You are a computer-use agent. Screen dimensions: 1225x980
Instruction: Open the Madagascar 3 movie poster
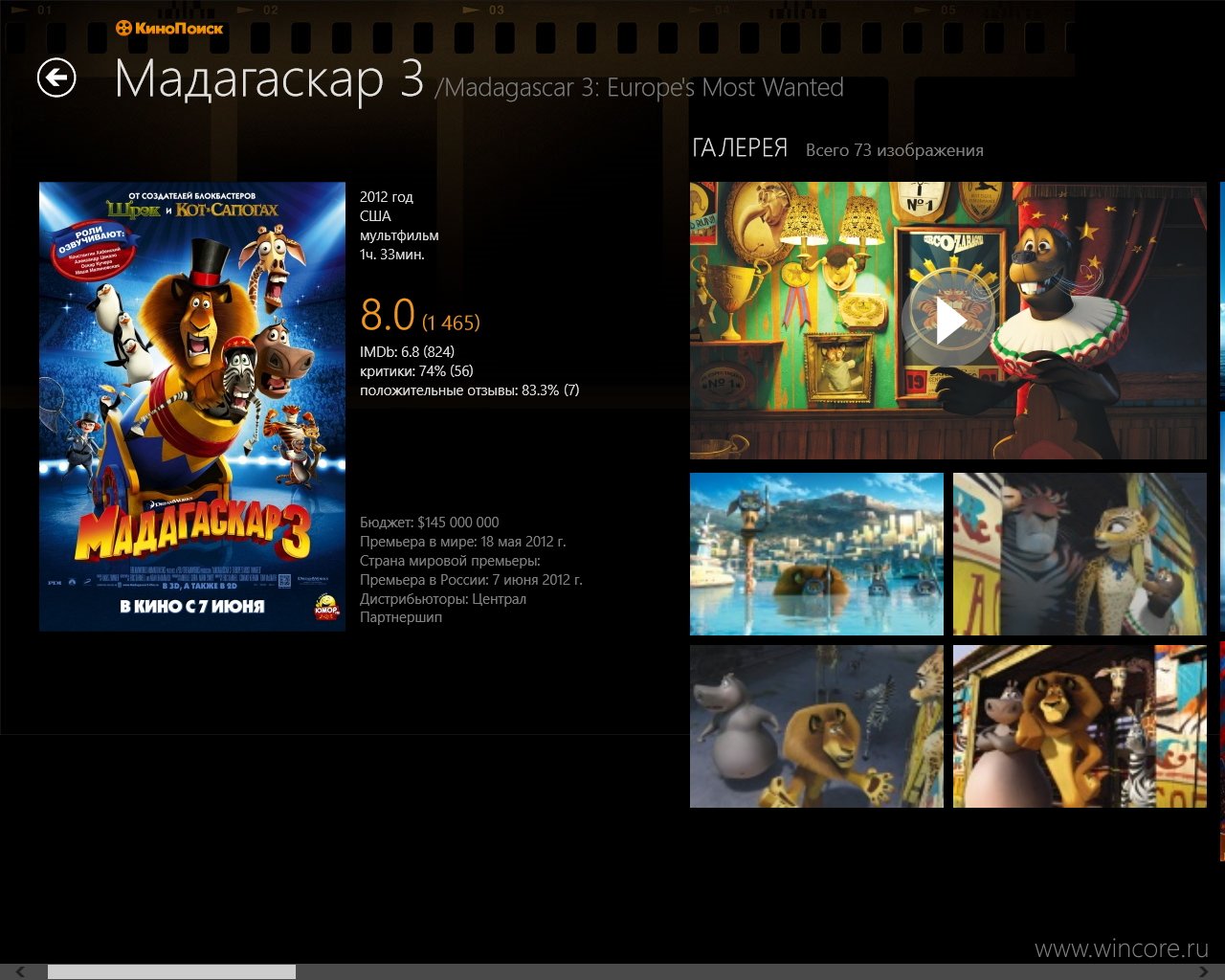pyautogui.click(x=192, y=407)
